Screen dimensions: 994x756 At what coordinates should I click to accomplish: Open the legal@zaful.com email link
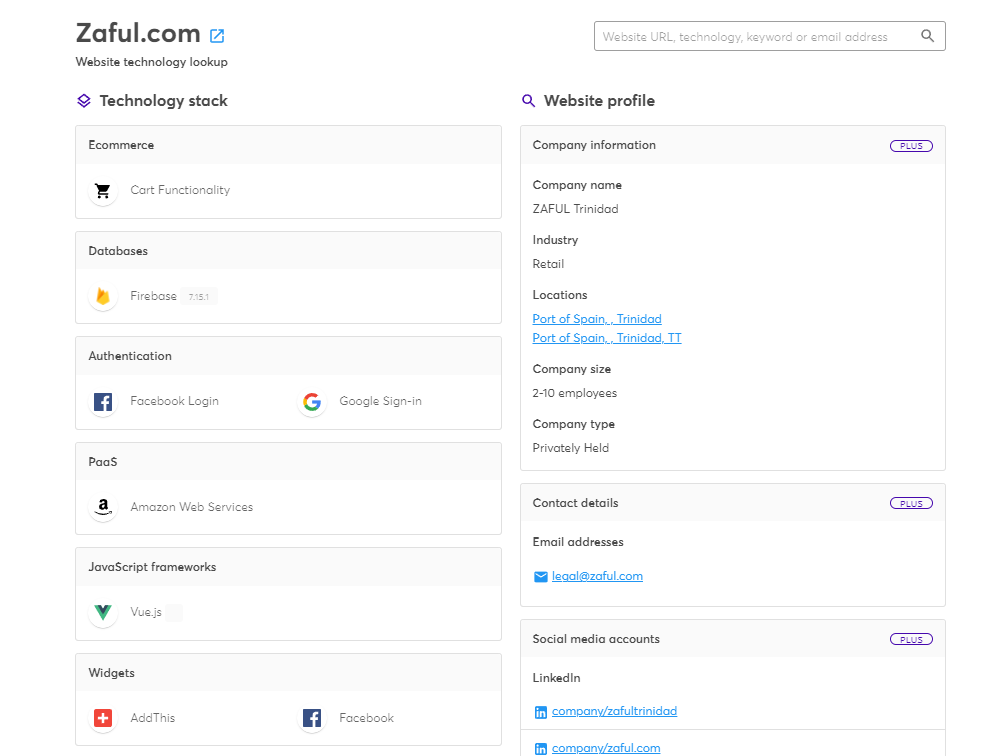point(597,576)
